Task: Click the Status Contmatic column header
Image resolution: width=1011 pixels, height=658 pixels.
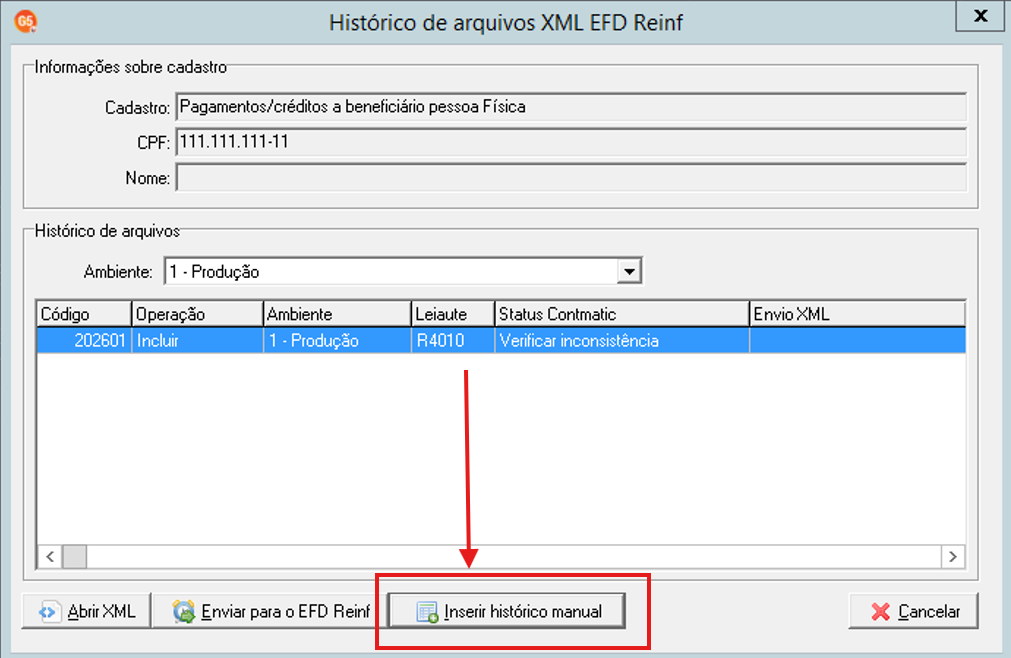Action: pyautogui.click(x=622, y=314)
